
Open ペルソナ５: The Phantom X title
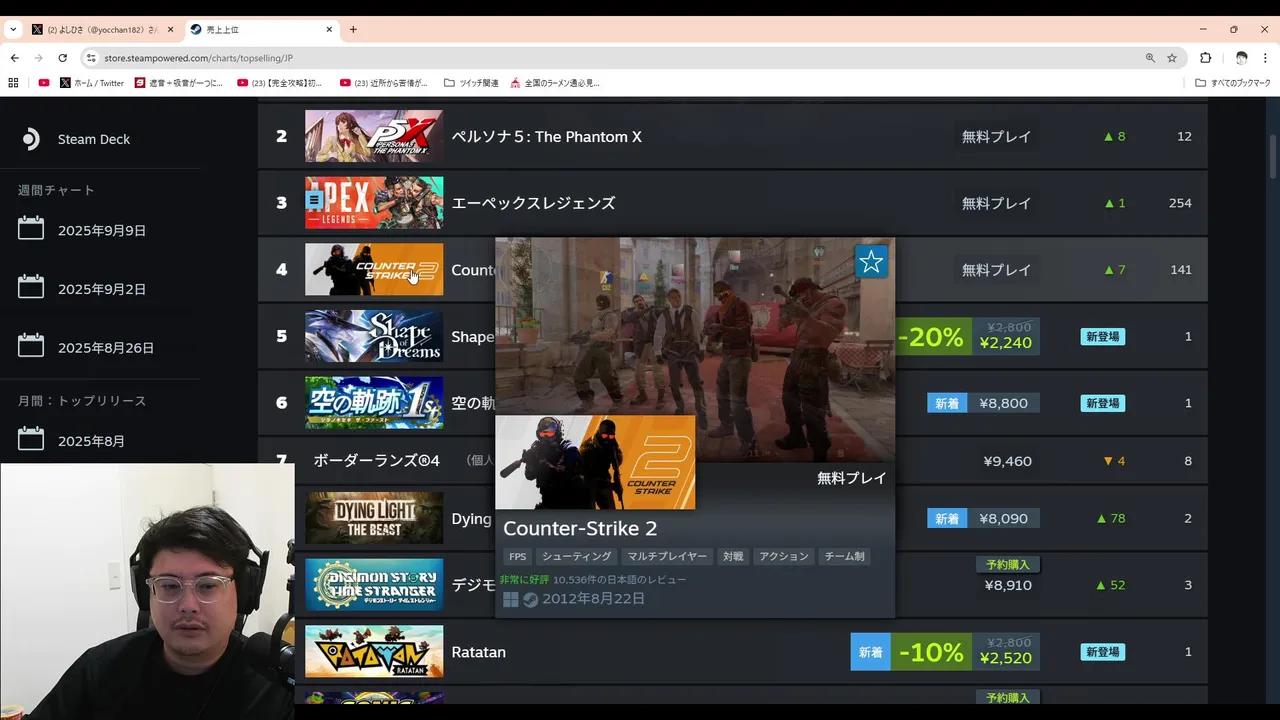pos(546,137)
